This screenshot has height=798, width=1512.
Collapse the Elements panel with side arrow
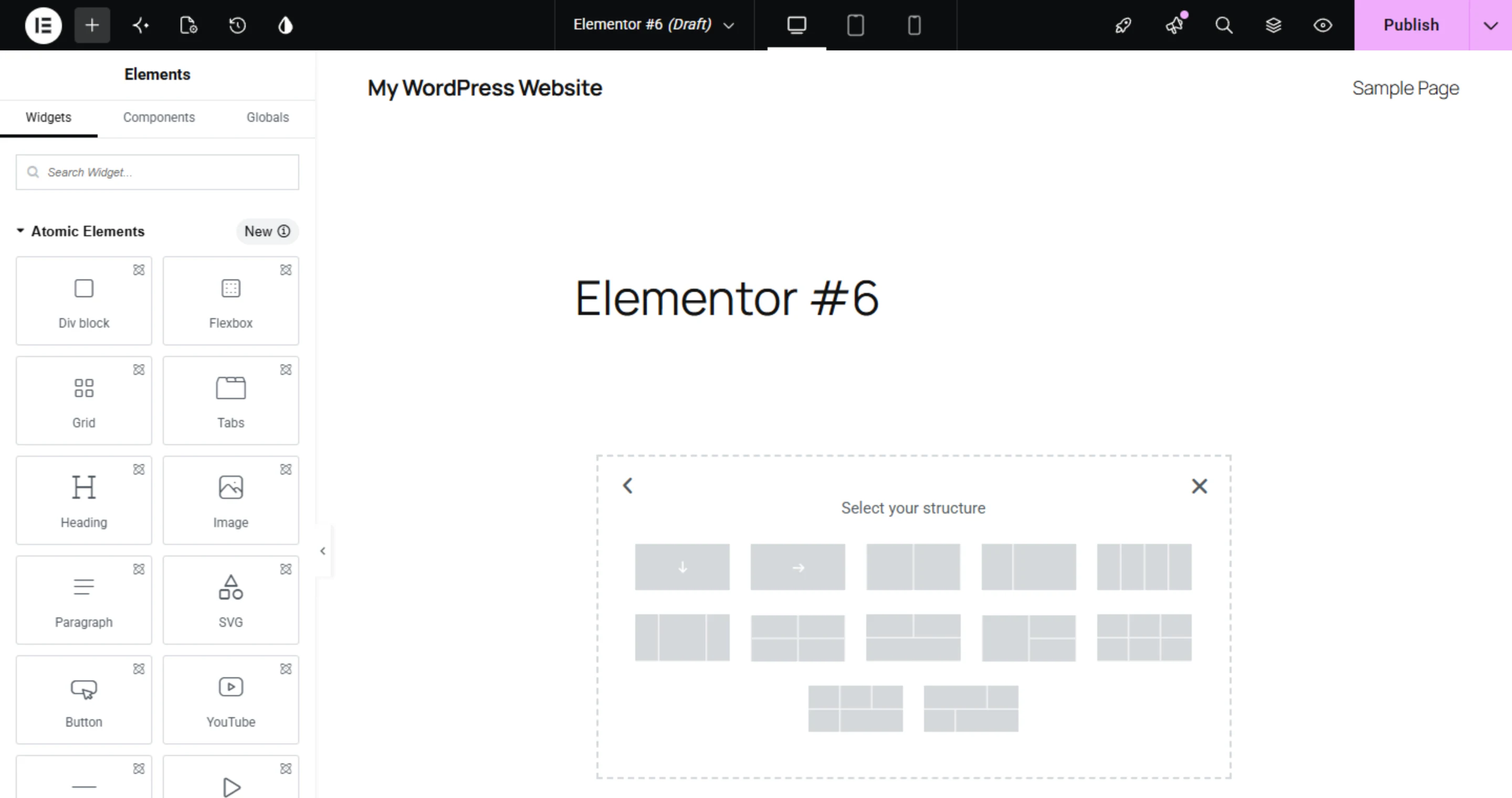click(323, 550)
